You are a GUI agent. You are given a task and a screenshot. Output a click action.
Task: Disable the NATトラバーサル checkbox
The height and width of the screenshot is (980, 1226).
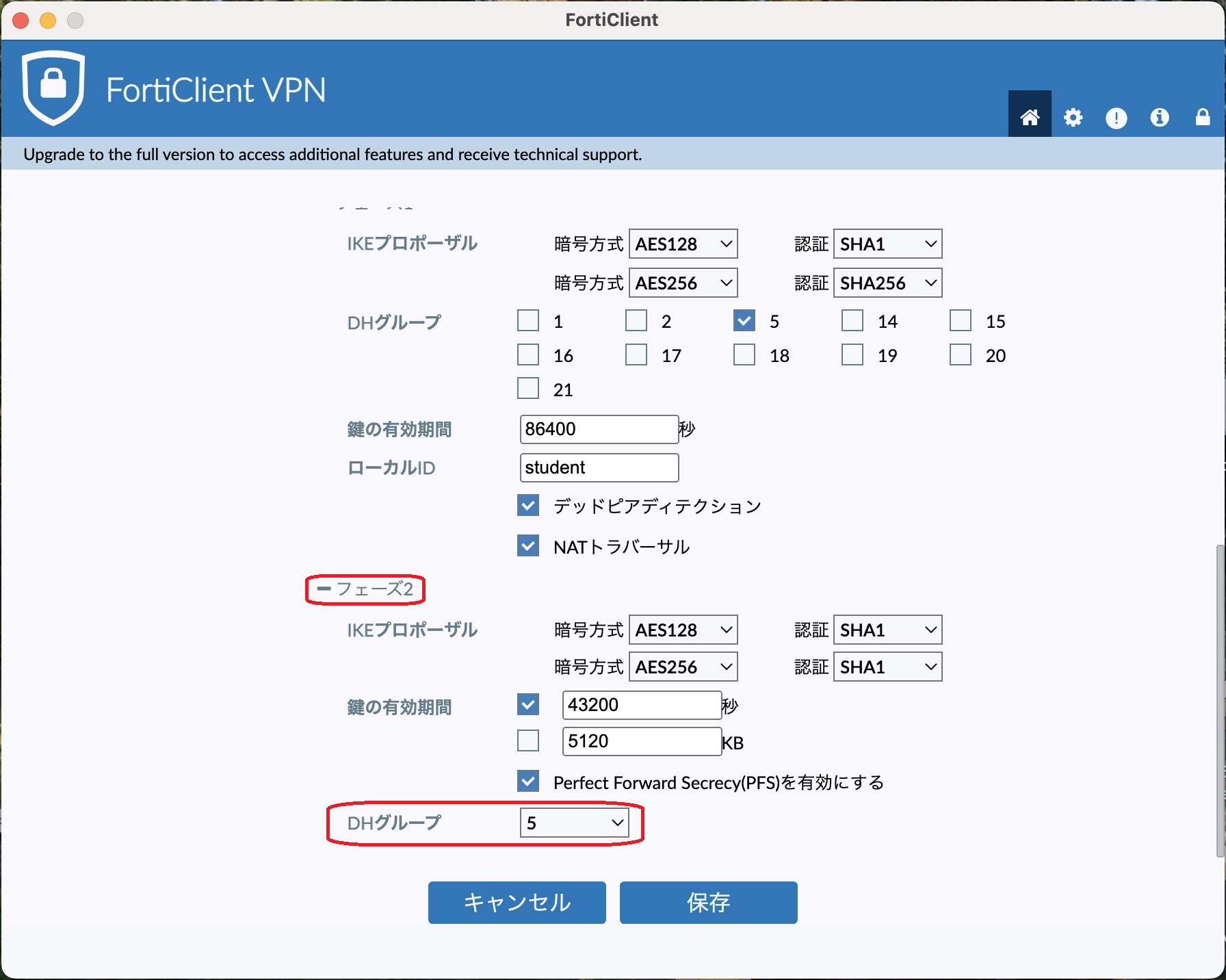[527, 546]
